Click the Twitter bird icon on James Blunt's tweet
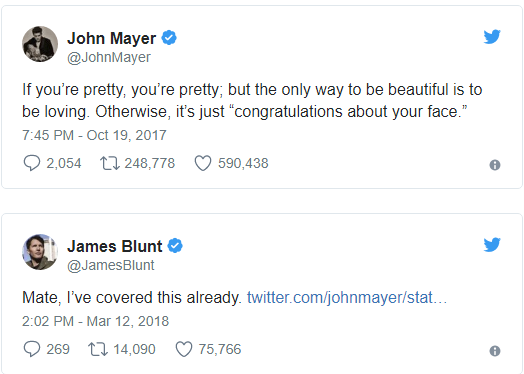524x374 pixels. [x=492, y=245]
